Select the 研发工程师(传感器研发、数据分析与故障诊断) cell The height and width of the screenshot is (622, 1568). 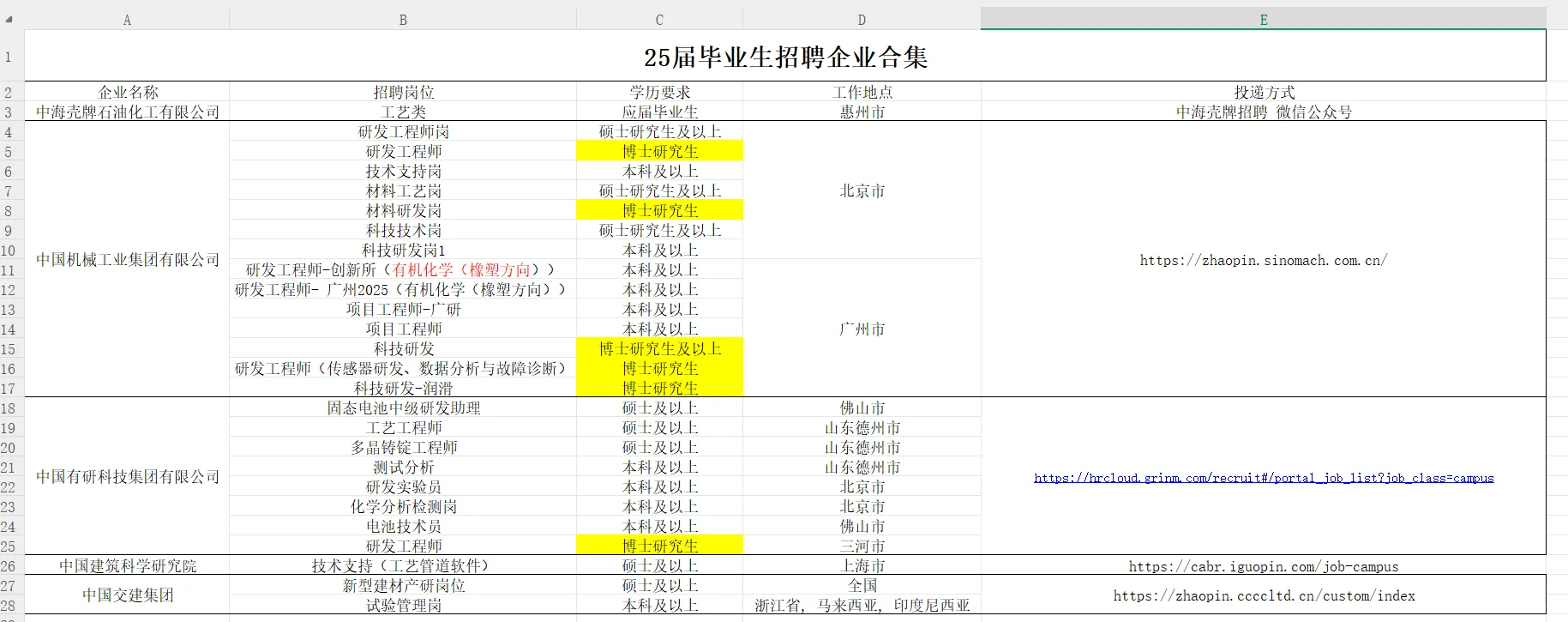(403, 368)
